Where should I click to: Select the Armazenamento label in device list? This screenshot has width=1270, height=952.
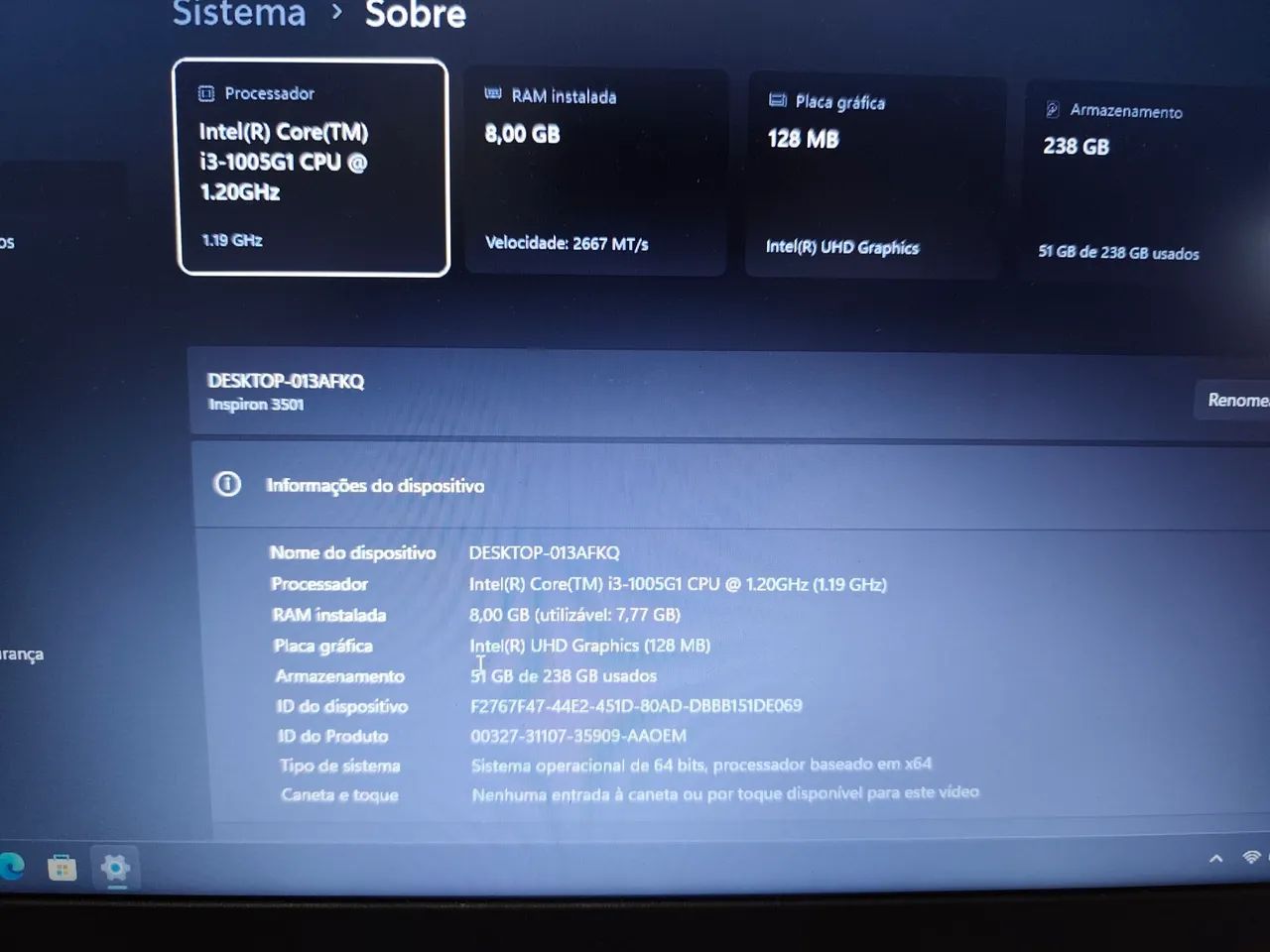coord(339,676)
